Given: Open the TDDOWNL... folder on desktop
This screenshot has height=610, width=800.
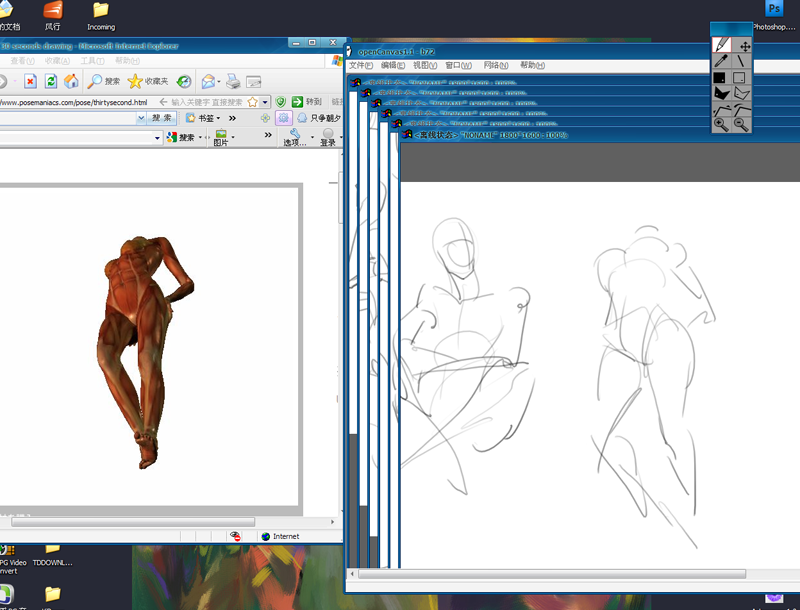Looking at the screenshot, I should pyautogui.click(x=53, y=555).
